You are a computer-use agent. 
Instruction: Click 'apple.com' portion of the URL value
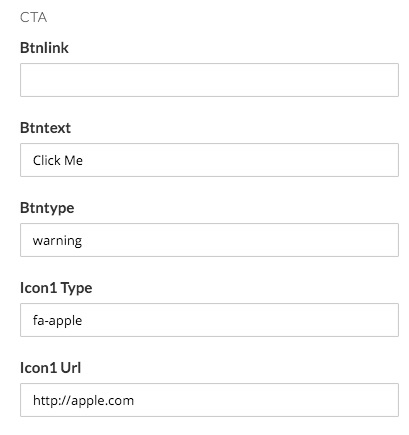coord(103,401)
